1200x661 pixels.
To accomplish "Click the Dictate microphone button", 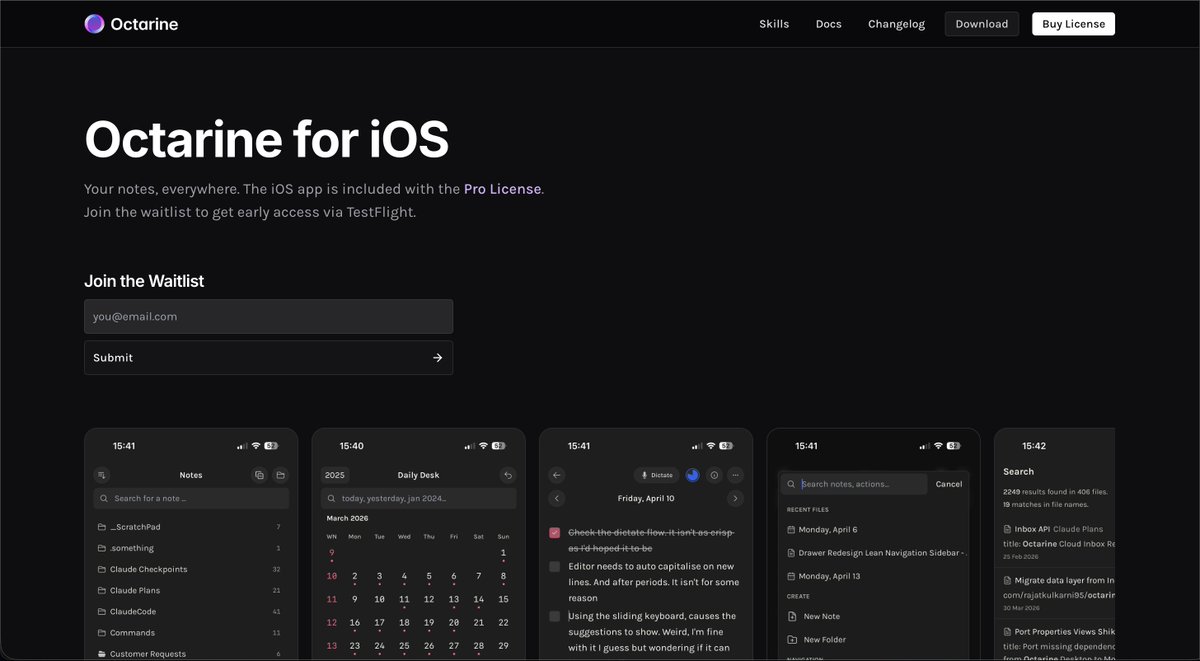I will pyautogui.click(x=657, y=475).
